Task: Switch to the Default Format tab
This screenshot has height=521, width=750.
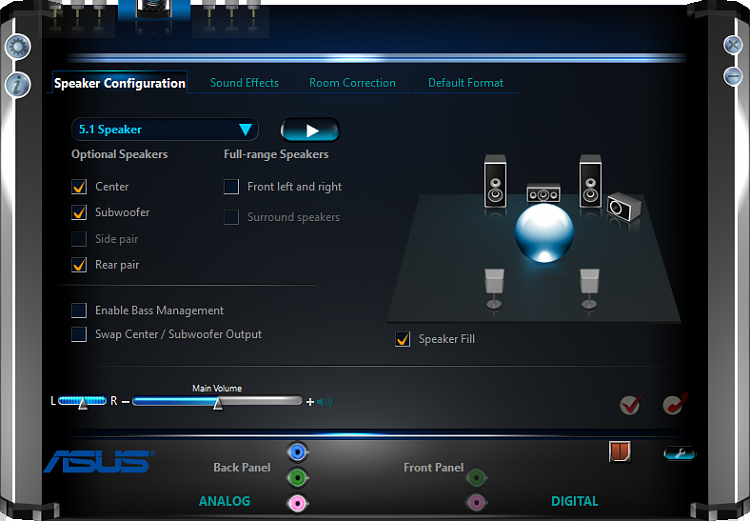Action: [465, 83]
